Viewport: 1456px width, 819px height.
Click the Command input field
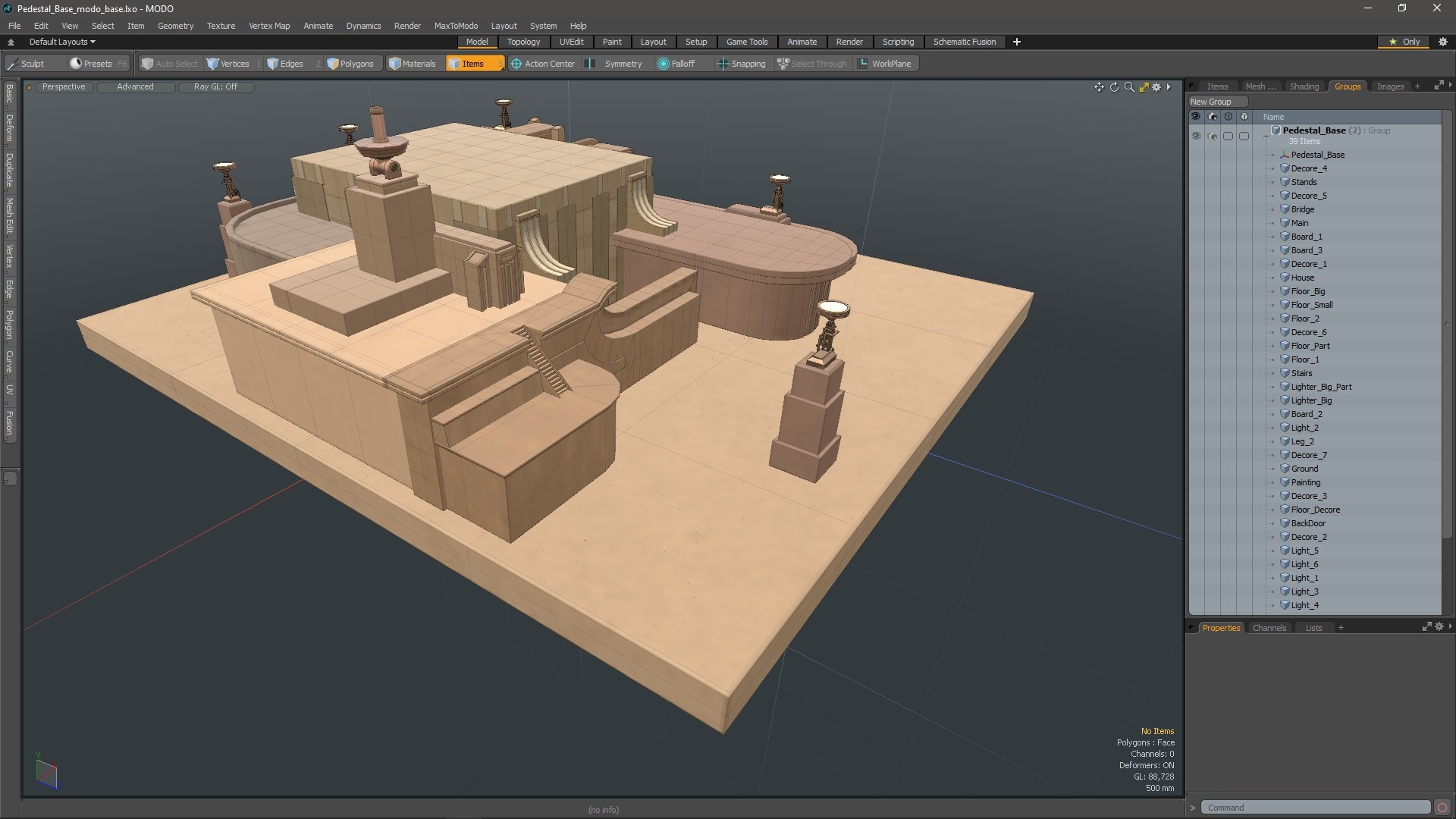click(1315, 808)
